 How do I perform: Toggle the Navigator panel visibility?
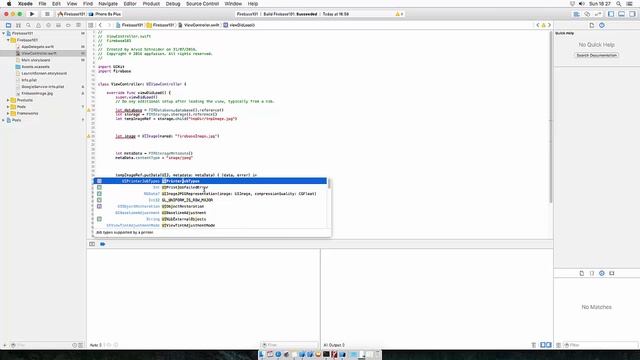click(611, 14)
